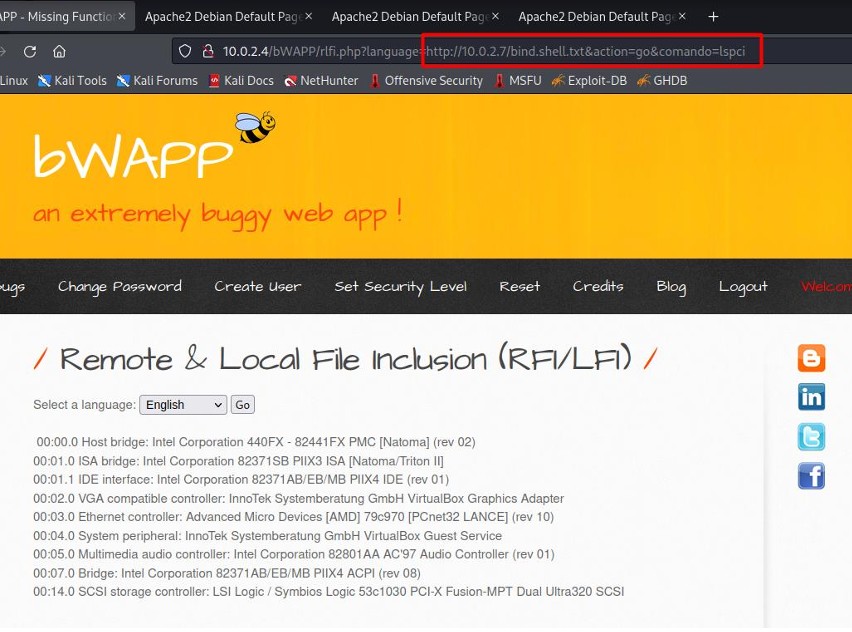Open the shield tracking protection icon

(185, 51)
